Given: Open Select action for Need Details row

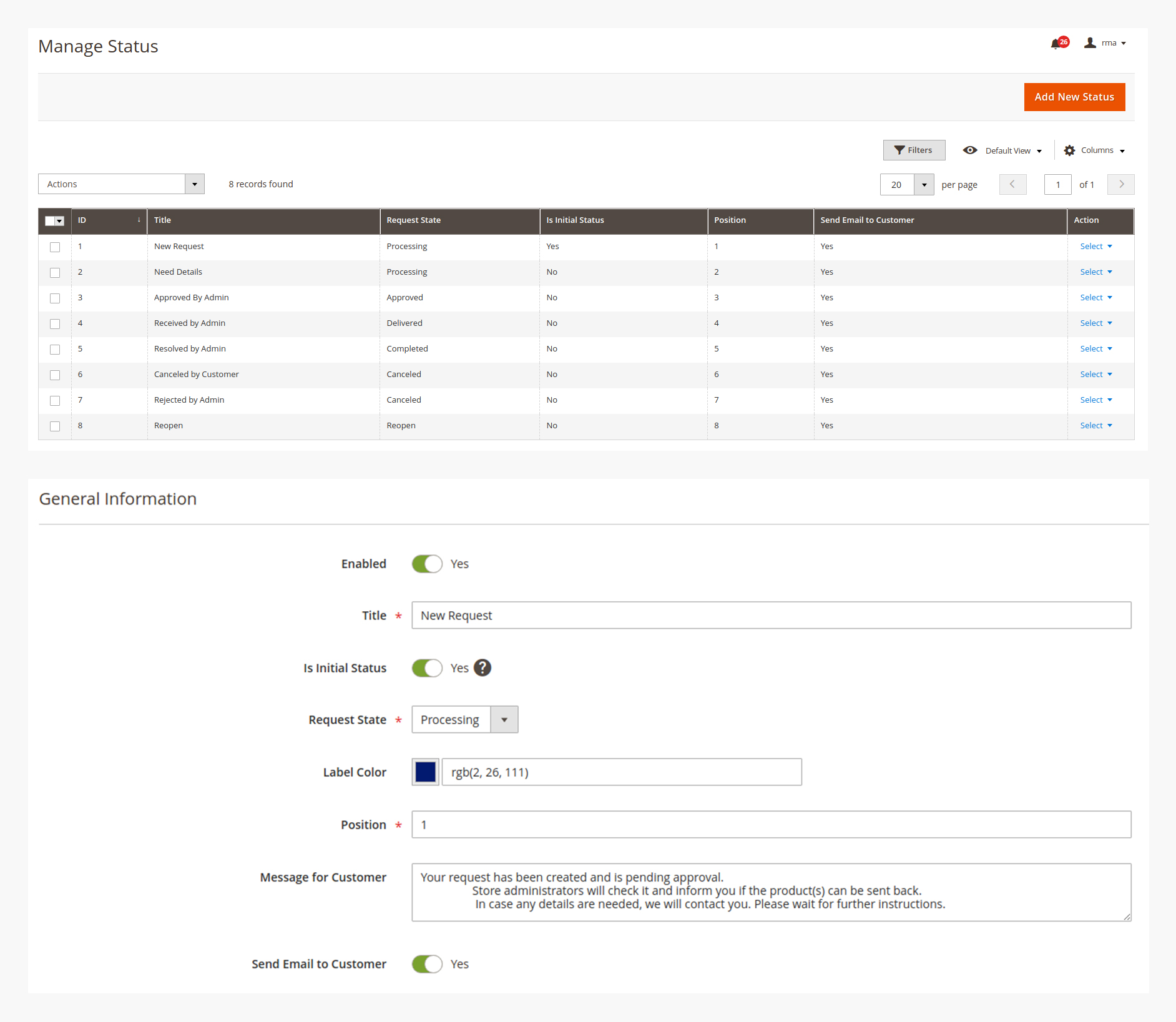Looking at the screenshot, I should click(x=1095, y=272).
